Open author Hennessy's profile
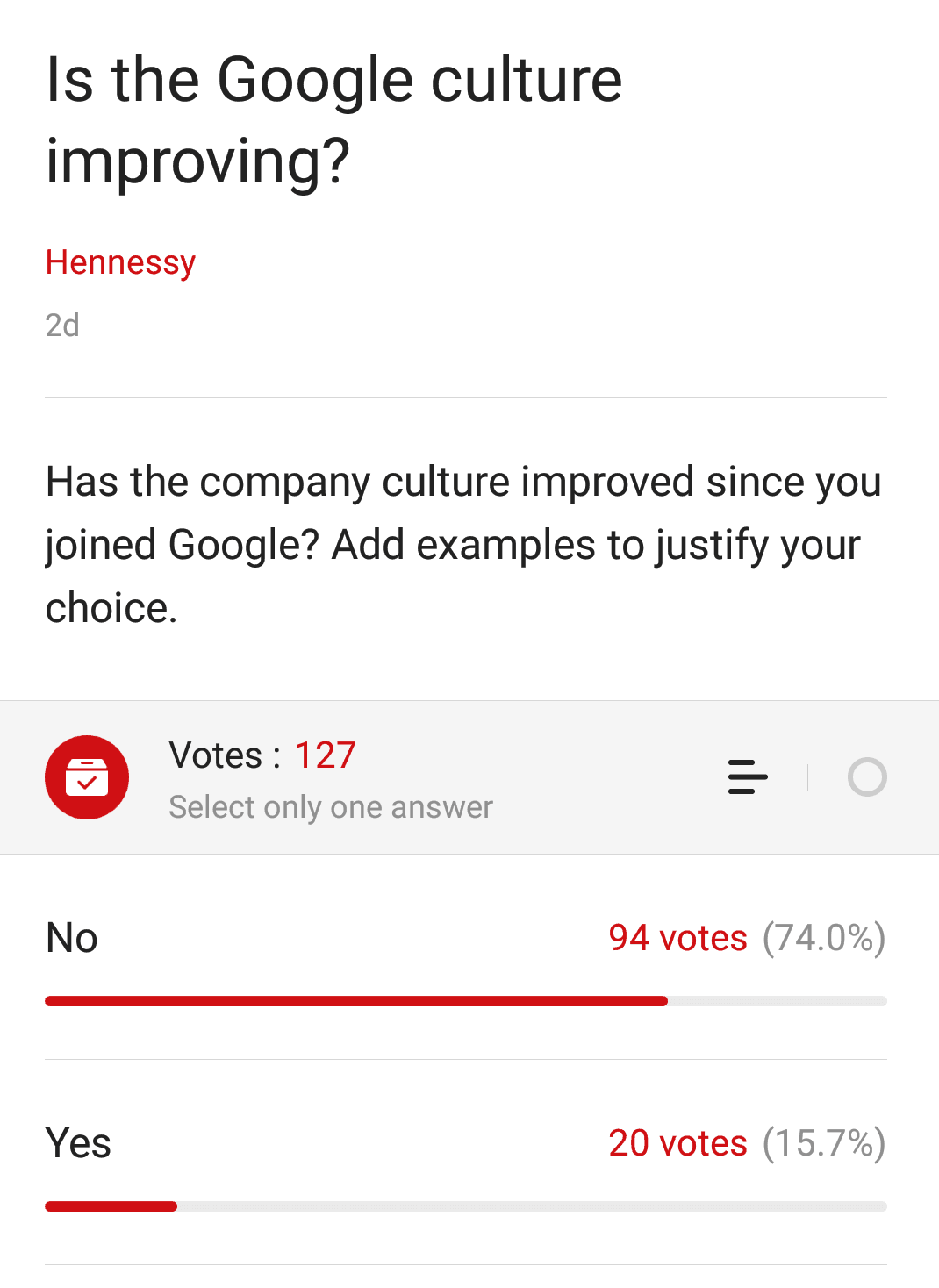The image size is (939, 1288). pos(120,262)
